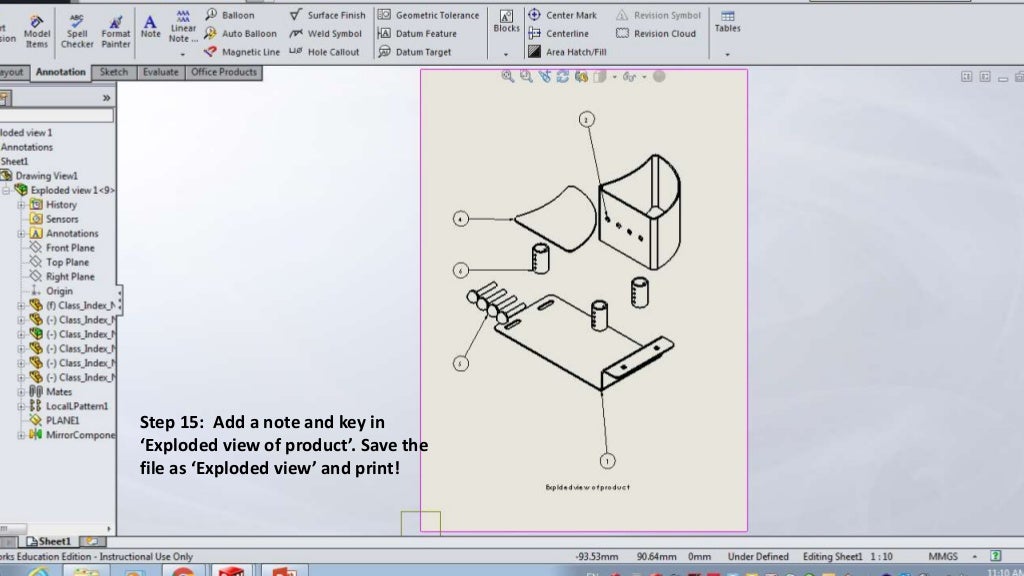
Task: Run the Spell Checker tool
Action: point(77,31)
